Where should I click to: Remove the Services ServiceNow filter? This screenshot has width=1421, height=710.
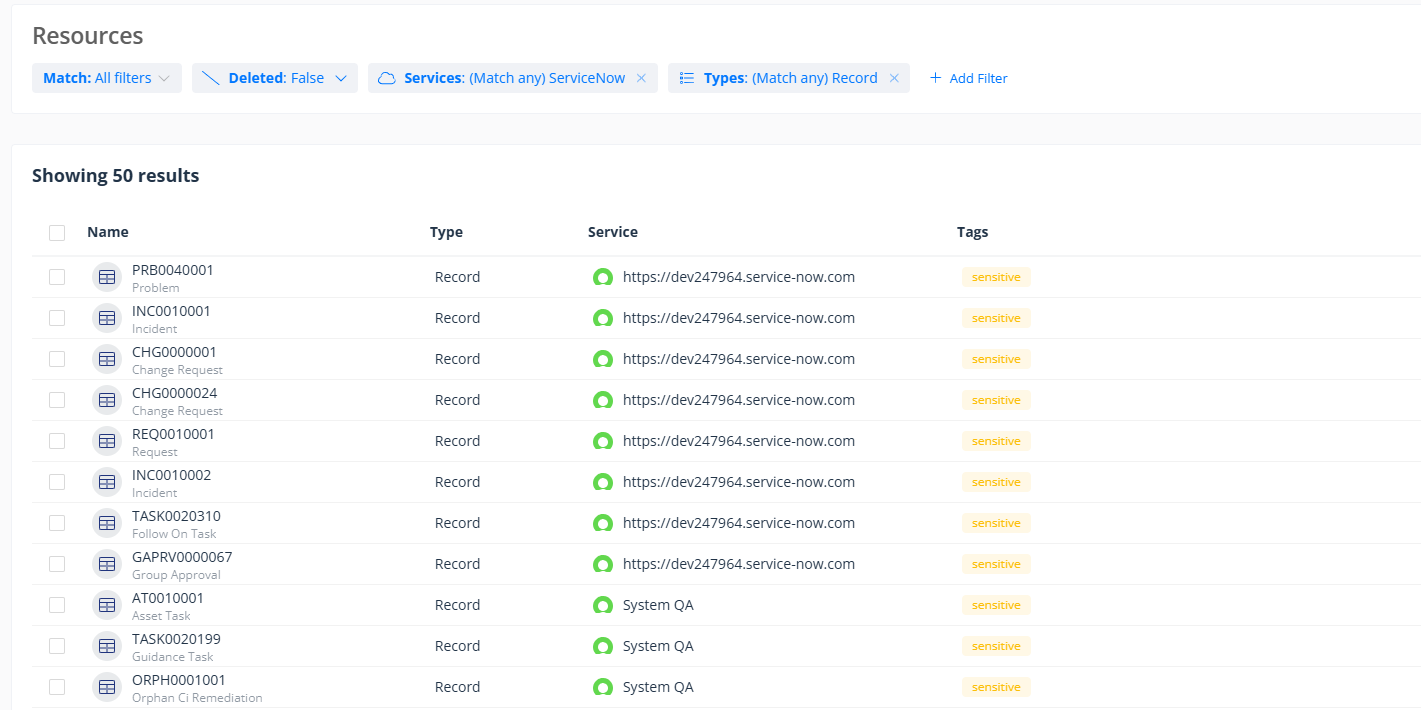point(641,78)
